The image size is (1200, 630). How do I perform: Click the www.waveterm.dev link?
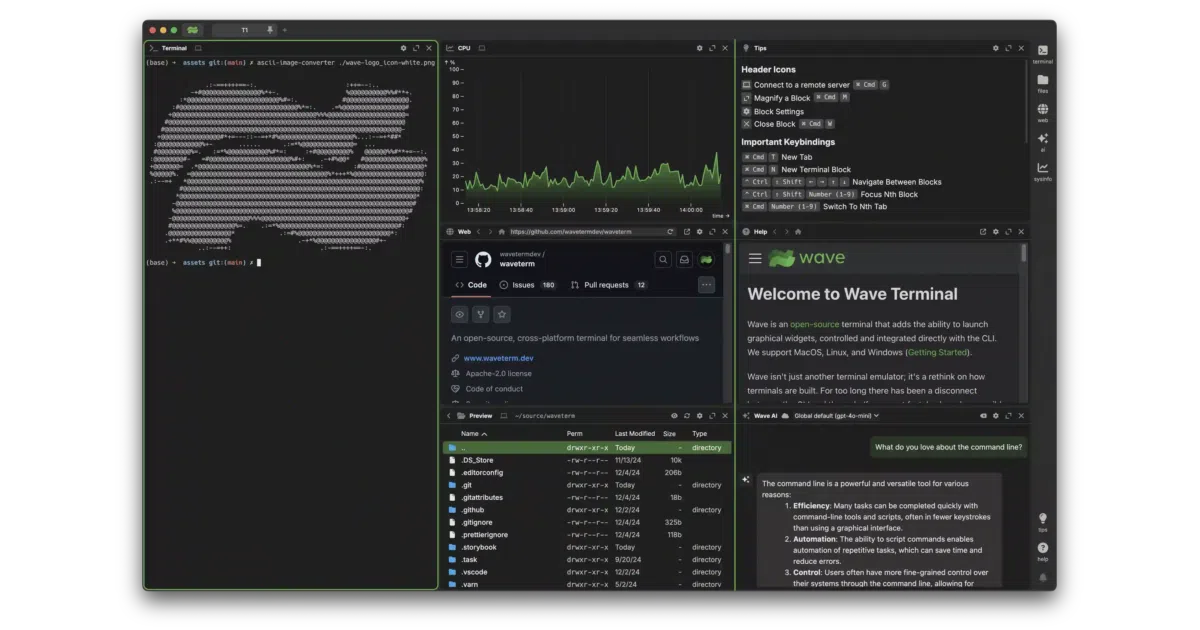pos(499,358)
